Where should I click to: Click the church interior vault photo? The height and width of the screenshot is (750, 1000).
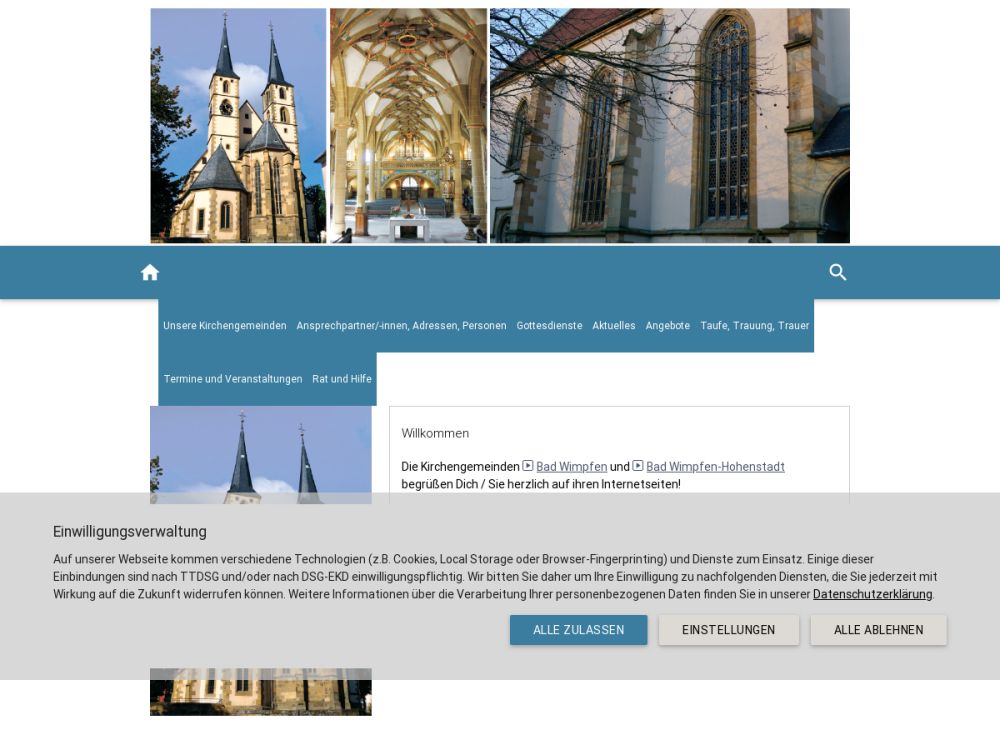click(408, 126)
